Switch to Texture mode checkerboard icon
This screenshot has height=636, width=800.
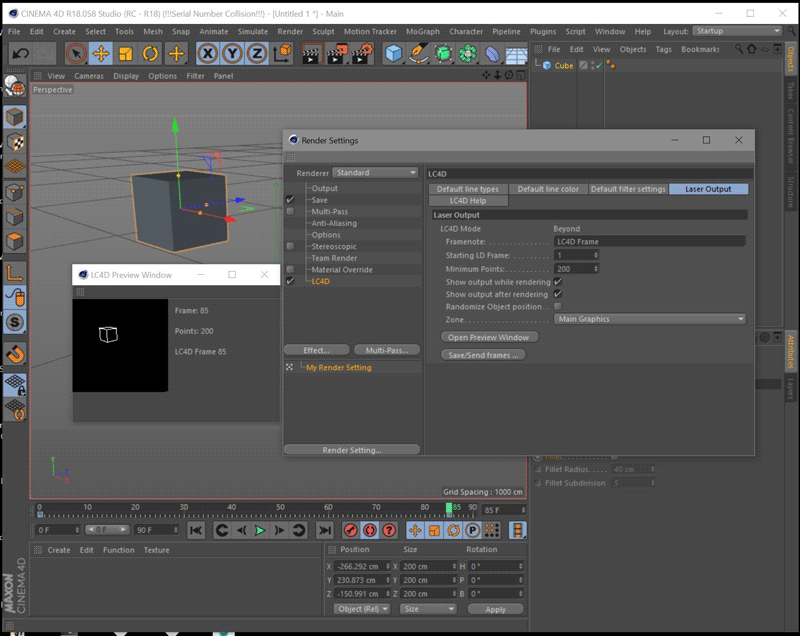point(15,142)
